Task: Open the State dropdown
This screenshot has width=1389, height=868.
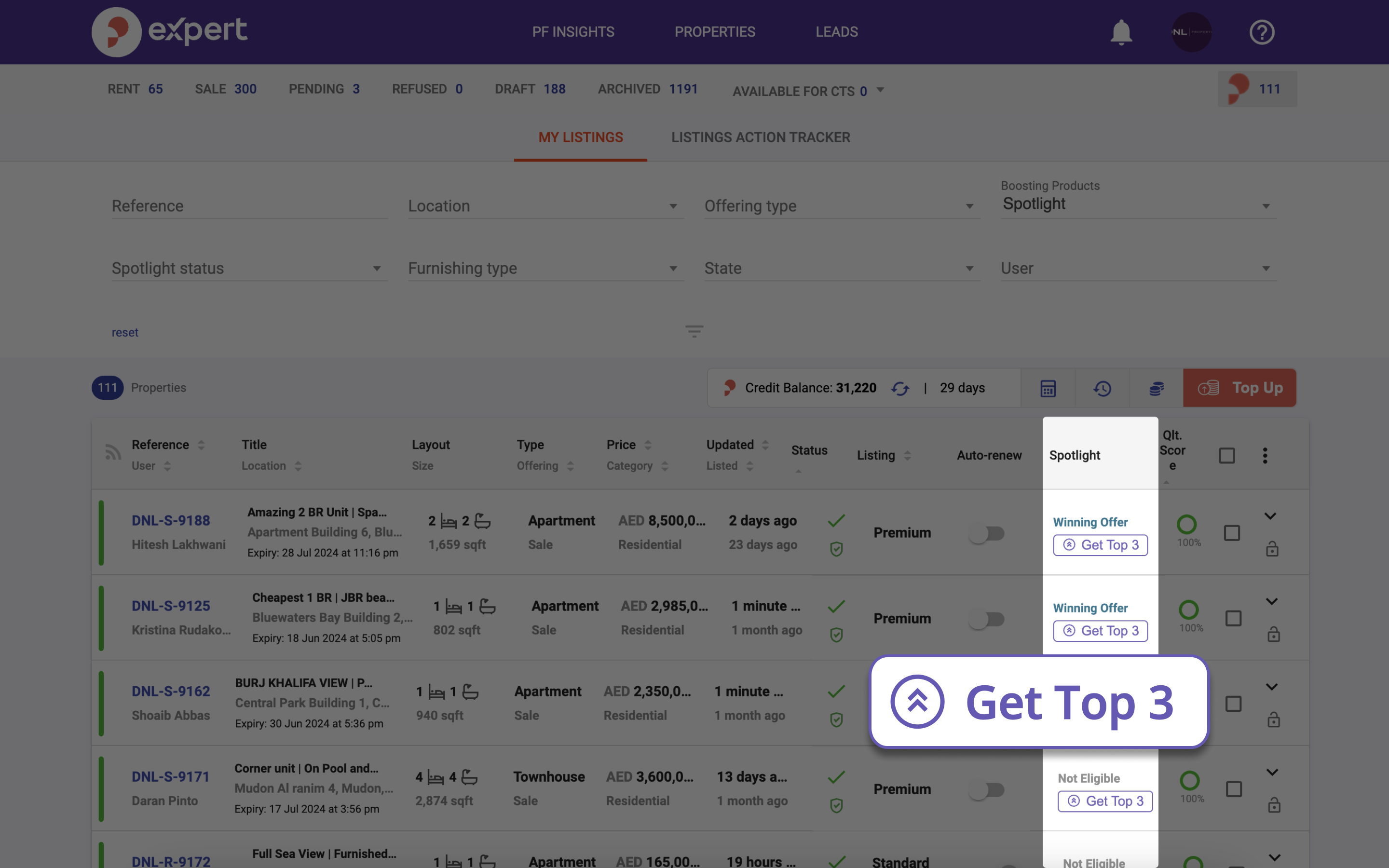Action: click(x=842, y=268)
